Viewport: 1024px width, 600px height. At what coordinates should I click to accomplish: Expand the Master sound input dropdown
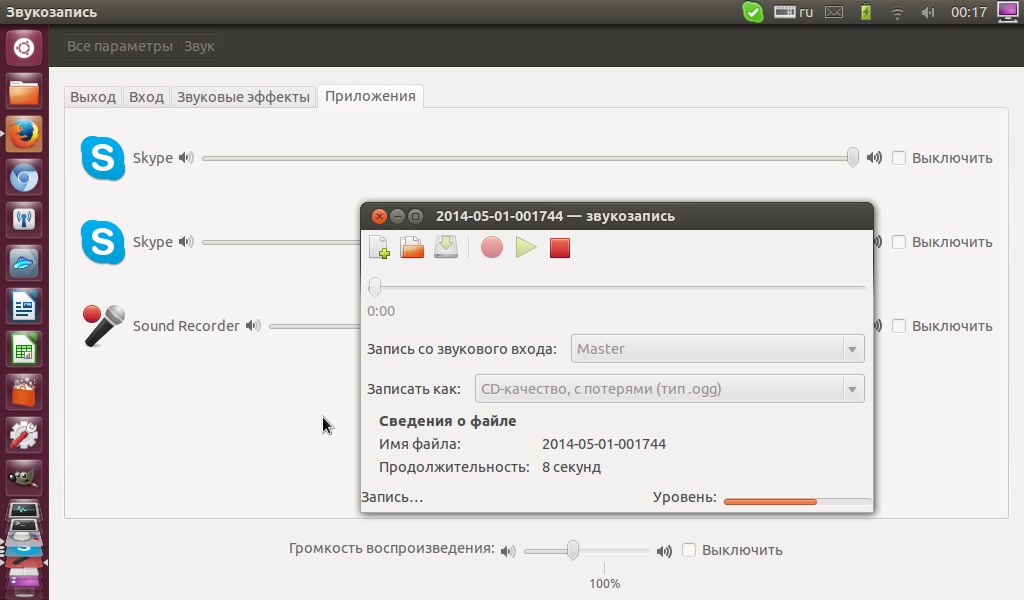[717, 349]
